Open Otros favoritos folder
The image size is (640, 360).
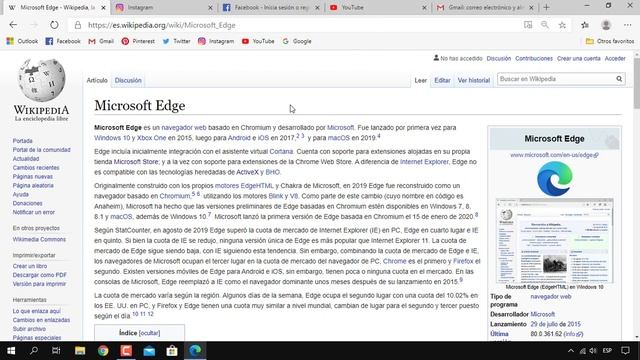click(x=610, y=41)
